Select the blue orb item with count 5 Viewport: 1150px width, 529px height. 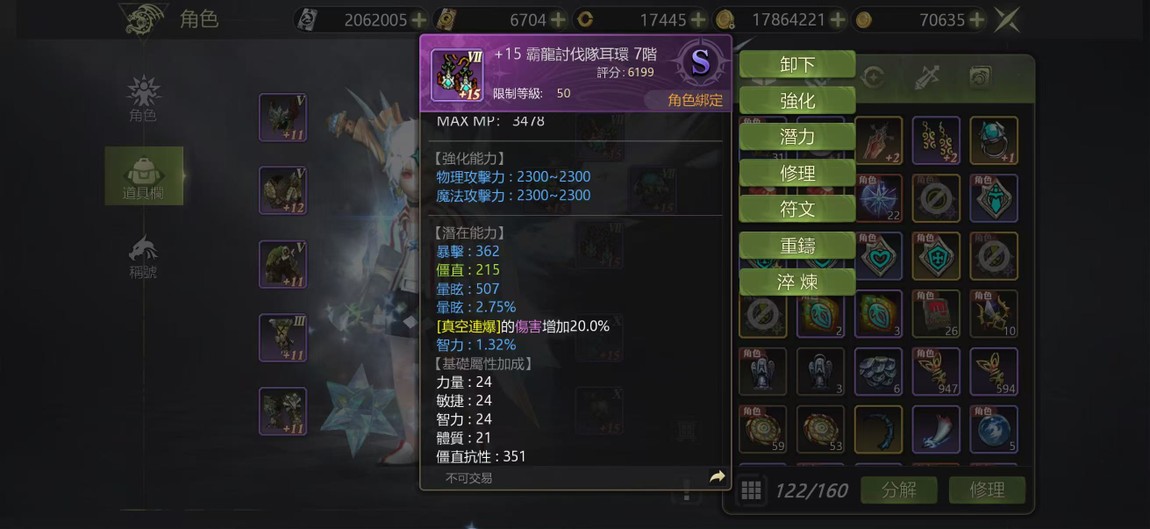coord(994,429)
